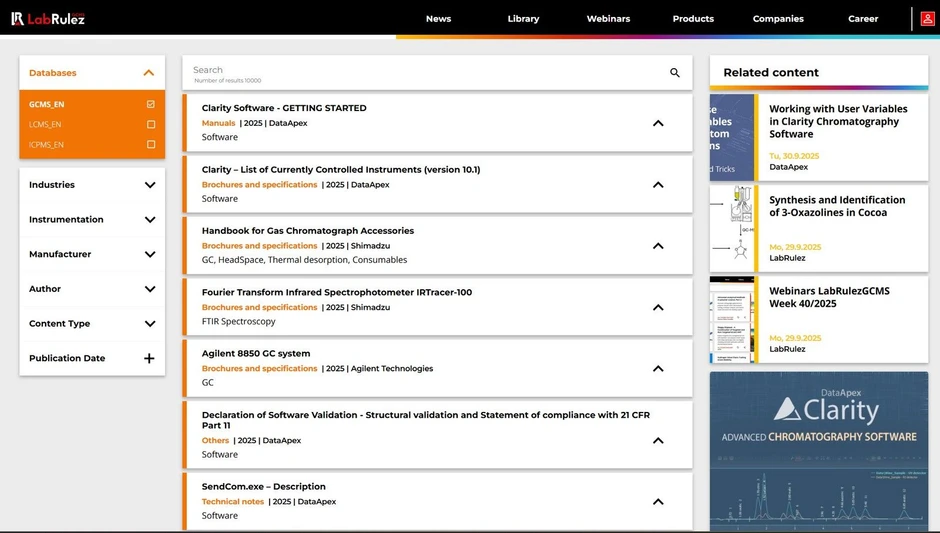Collapse the Databases filter section

[x=149, y=73]
